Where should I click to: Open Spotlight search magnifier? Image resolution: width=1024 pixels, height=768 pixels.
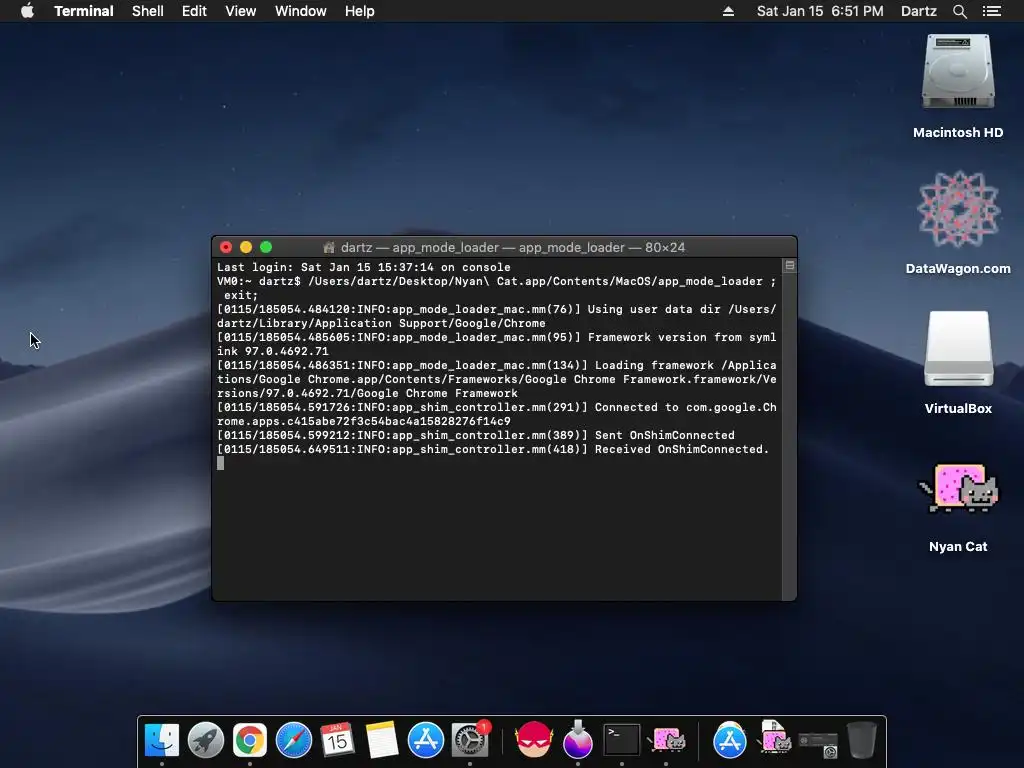click(x=959, y=11)
